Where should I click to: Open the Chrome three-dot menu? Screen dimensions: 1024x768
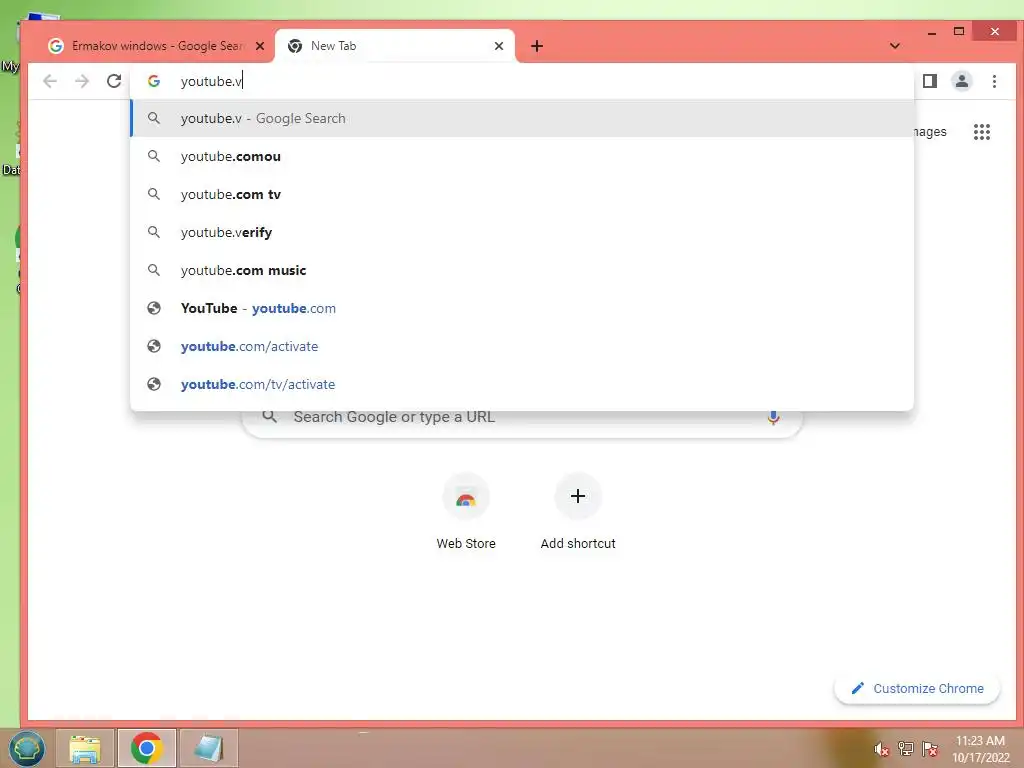[x=994, y=81]
